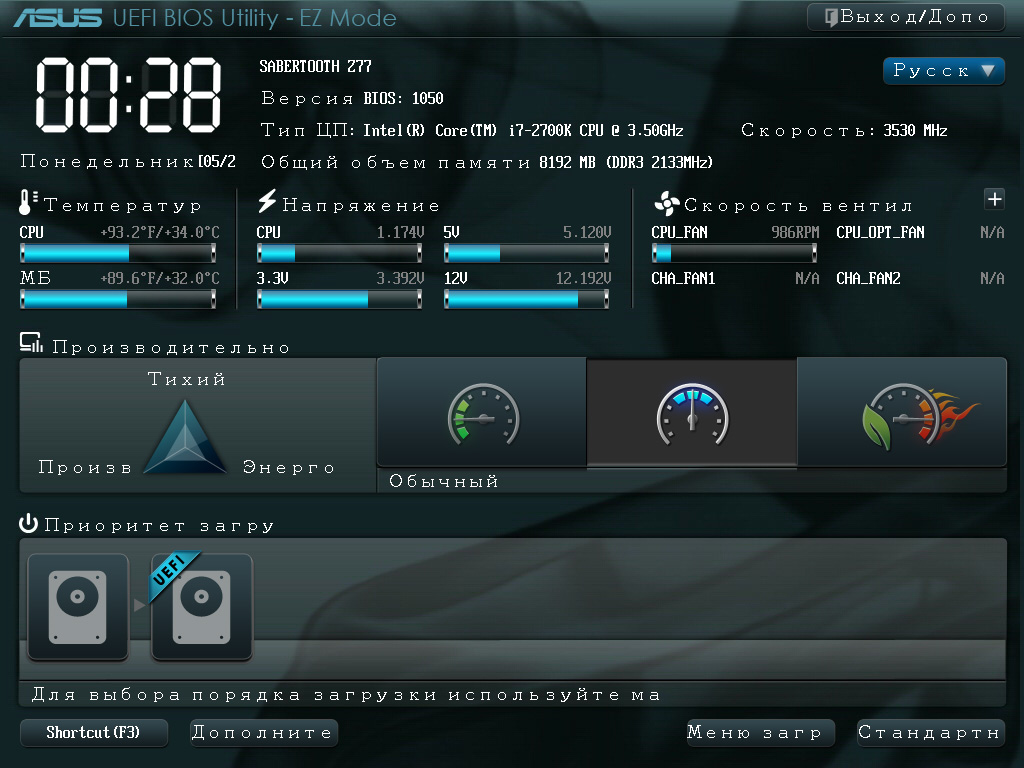Open the Русск language dropdown
This screenshot has width=1024, height=768.
pyautogui.click(x=943, y=71)
